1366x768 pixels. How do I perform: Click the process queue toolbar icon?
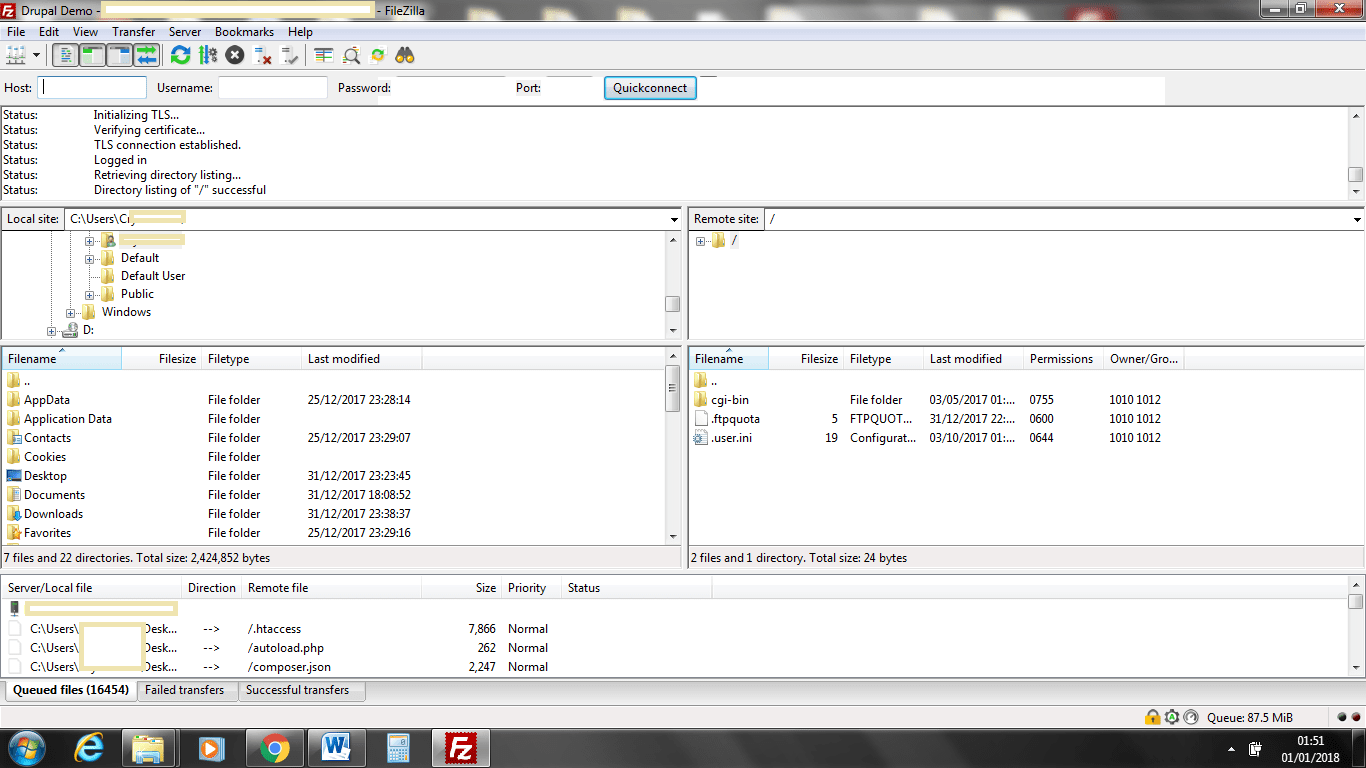[207, 55]
